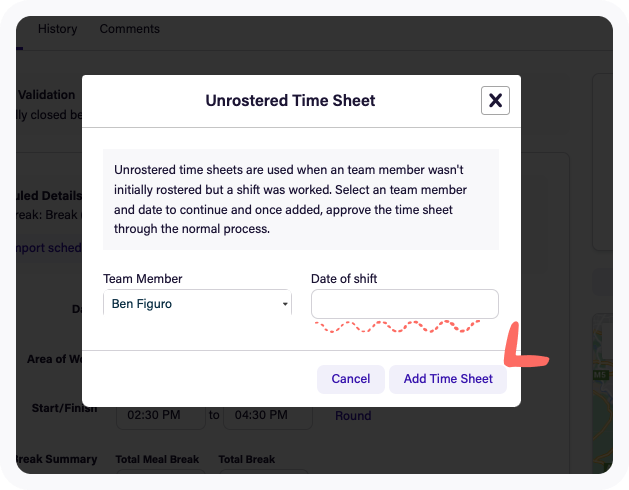
Task: Cancel the unrostered time sheet
Action: click(x=351, y=379)
